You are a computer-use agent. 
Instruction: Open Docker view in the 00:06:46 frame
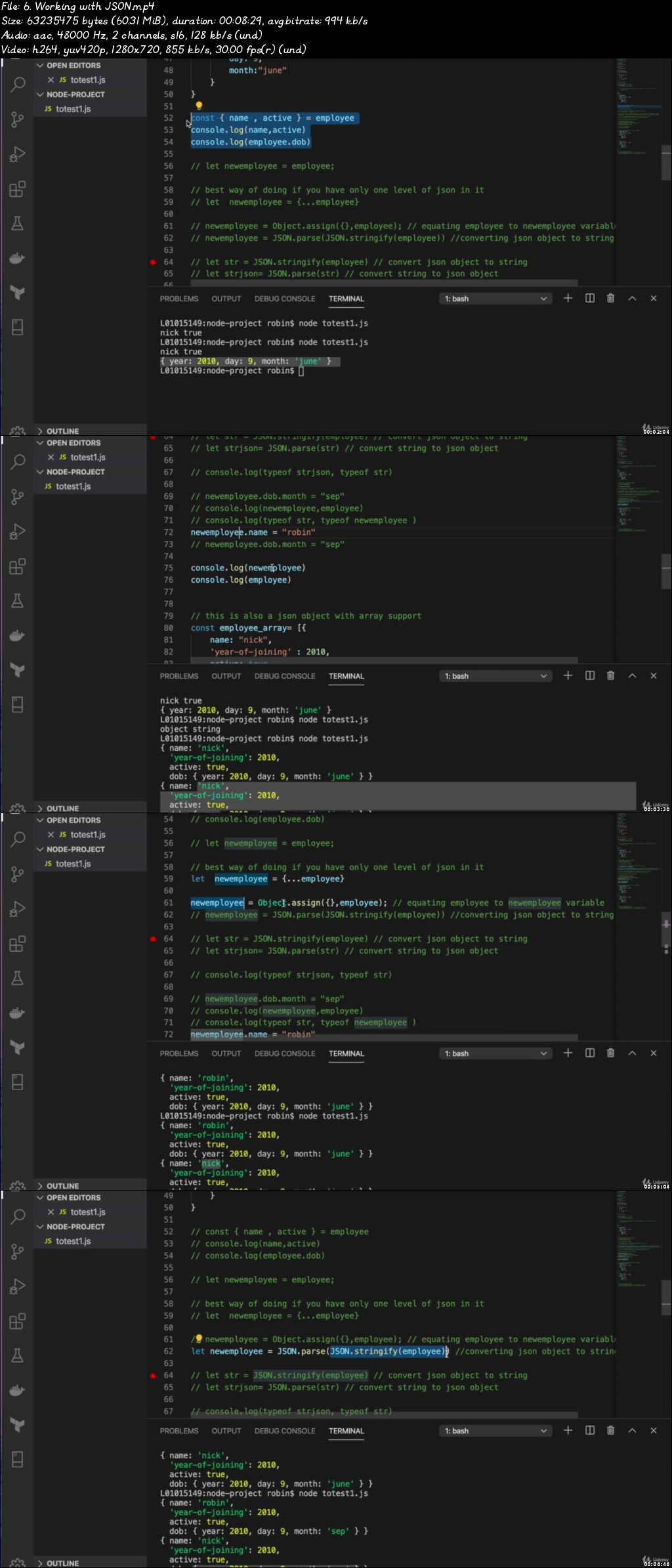[x=18, y=1390]
